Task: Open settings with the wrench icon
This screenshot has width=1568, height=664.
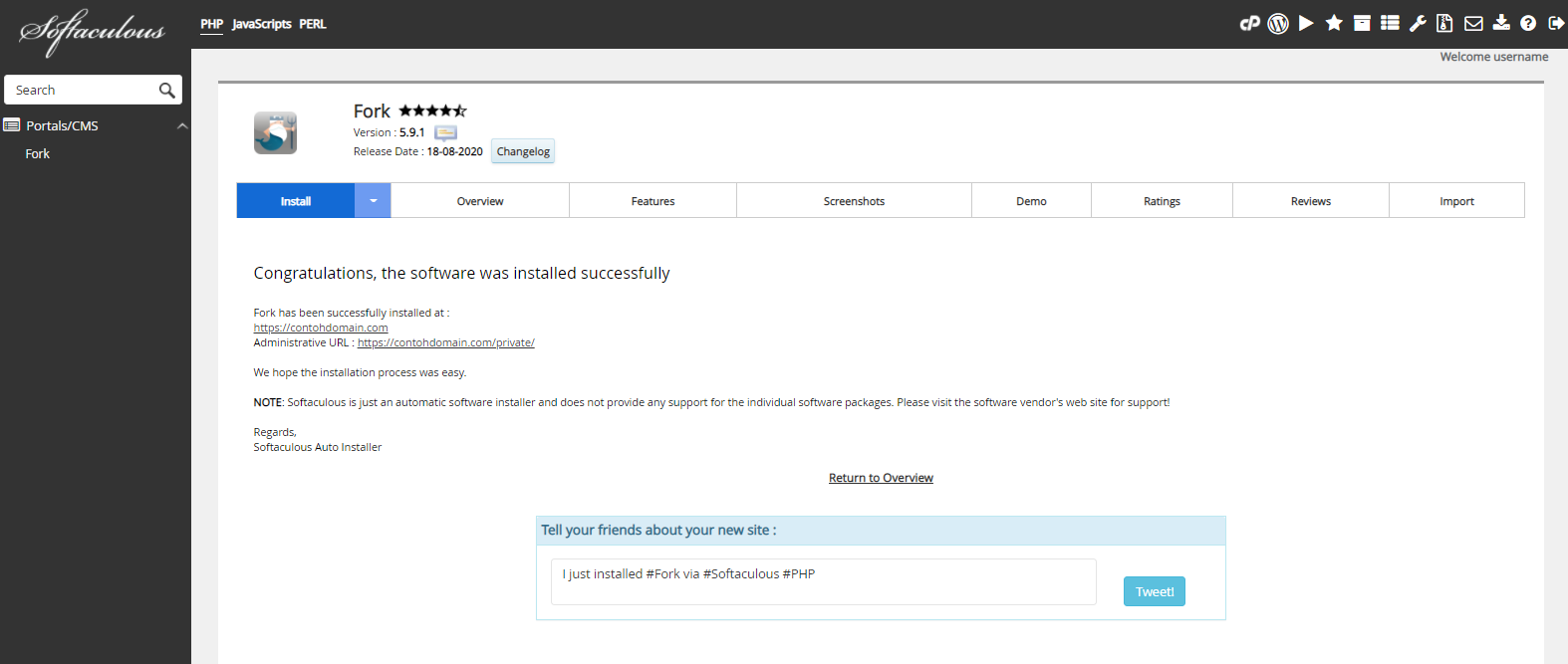Action: tap(1418, 23)
